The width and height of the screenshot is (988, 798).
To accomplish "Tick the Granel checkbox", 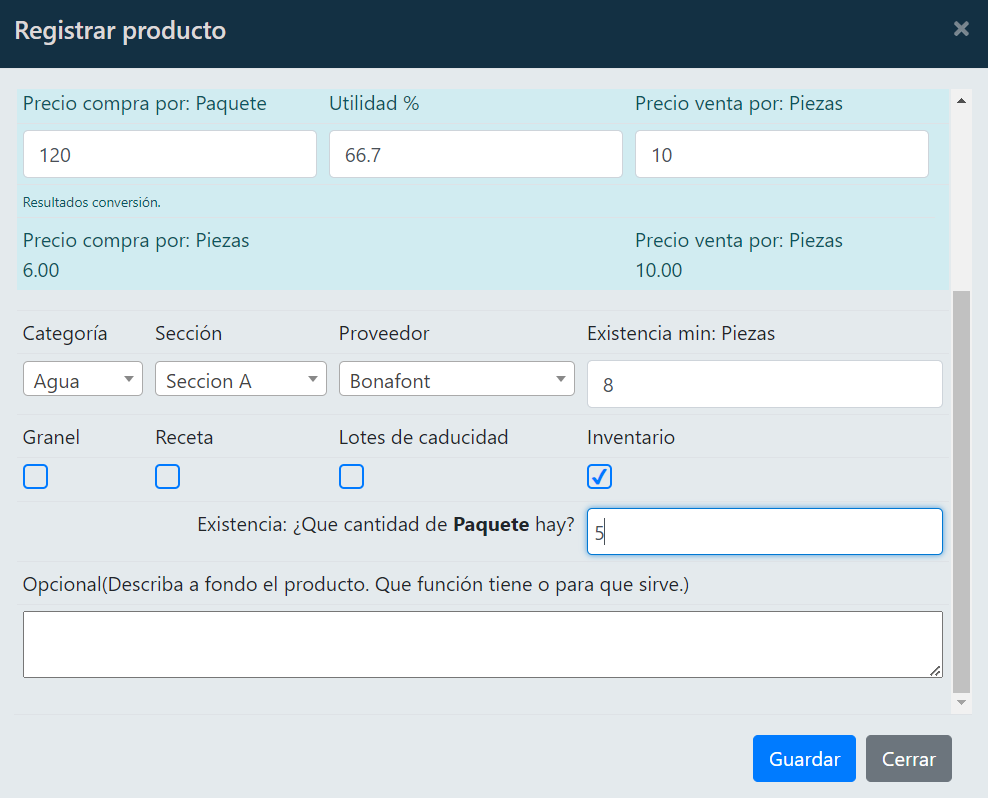I will (x=35, y=477).
